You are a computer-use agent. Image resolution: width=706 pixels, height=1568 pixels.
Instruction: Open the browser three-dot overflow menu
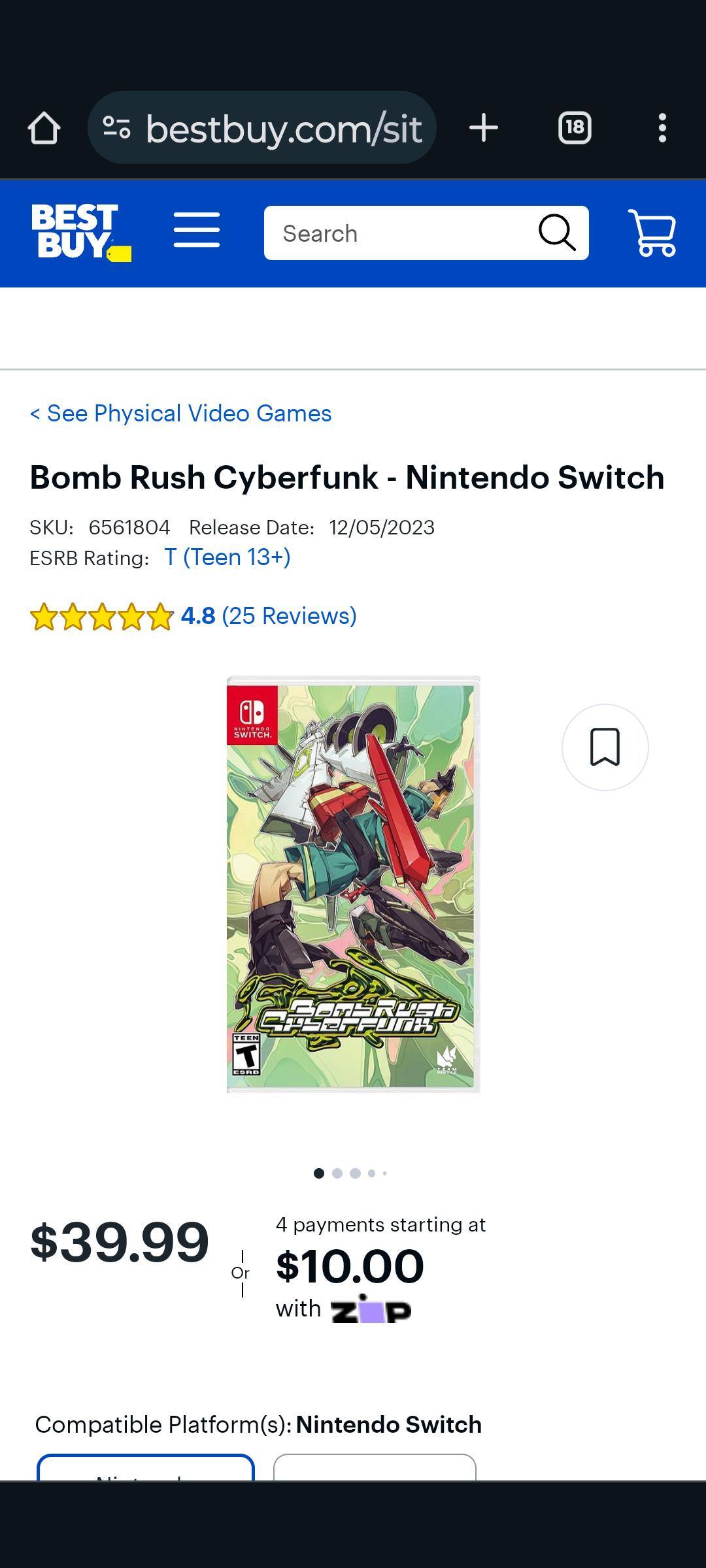[662, 128]
